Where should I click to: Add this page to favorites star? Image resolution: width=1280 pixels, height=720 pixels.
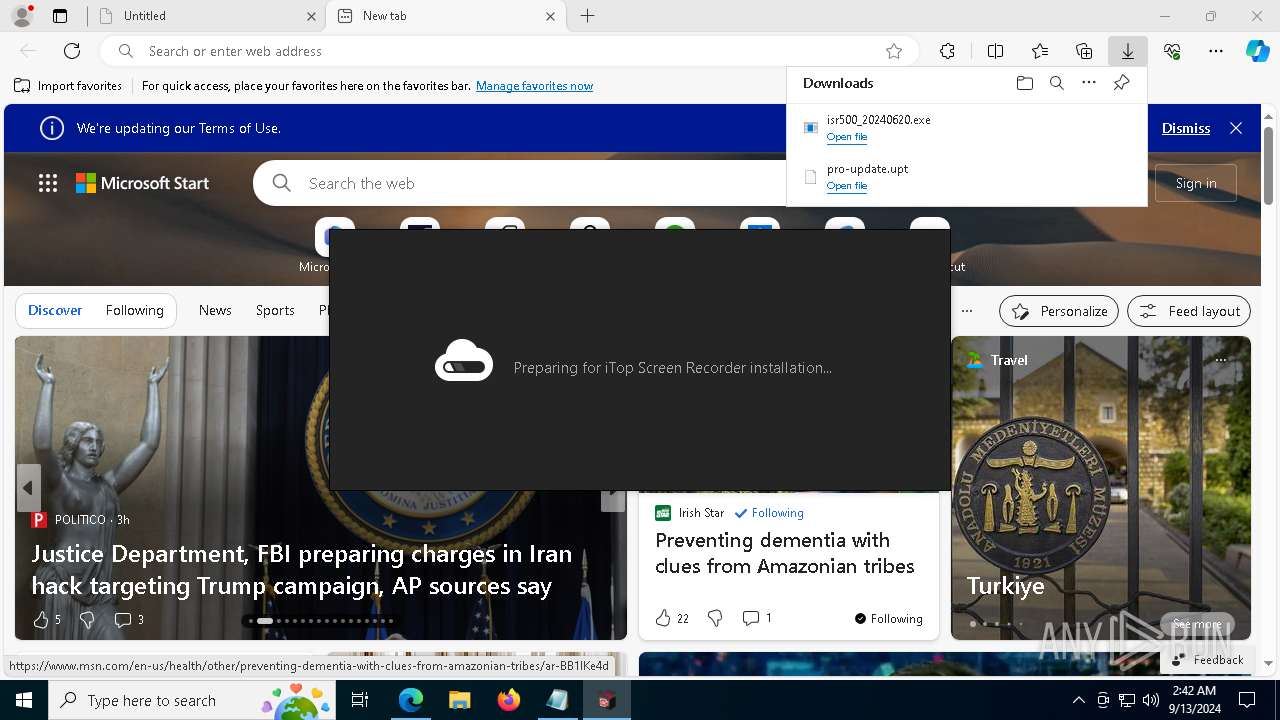tap(894, 51)
